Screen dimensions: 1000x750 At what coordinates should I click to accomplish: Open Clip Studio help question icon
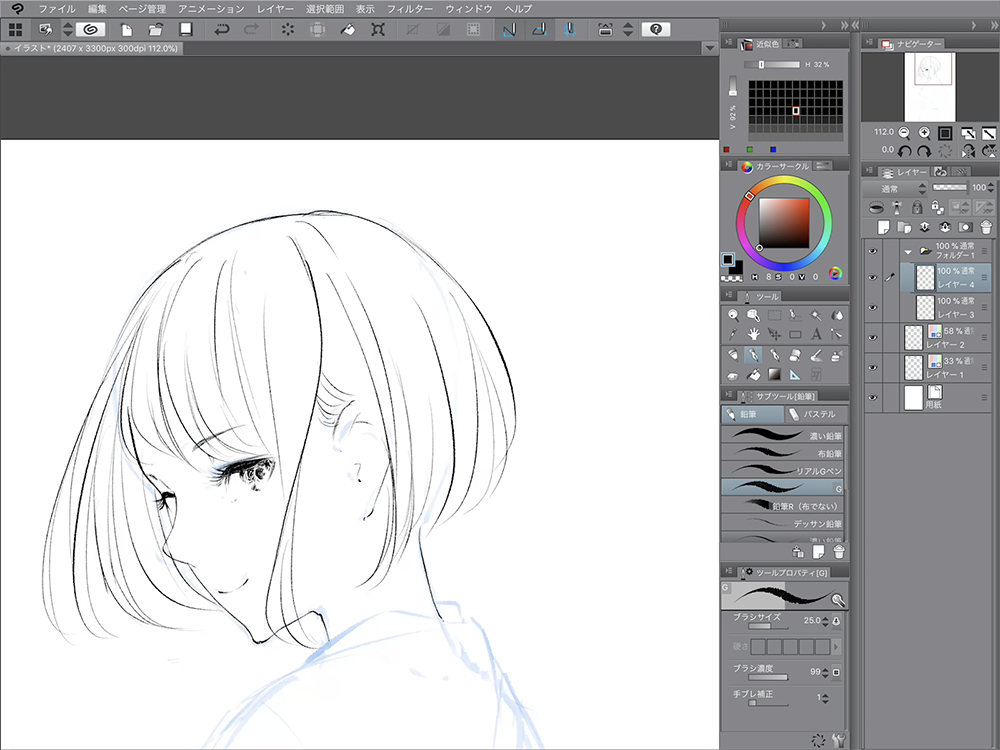tap(656, 29)
